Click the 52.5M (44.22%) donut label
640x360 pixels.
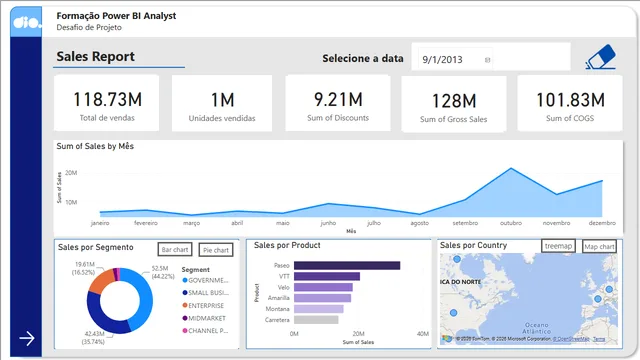coord(162,272)
